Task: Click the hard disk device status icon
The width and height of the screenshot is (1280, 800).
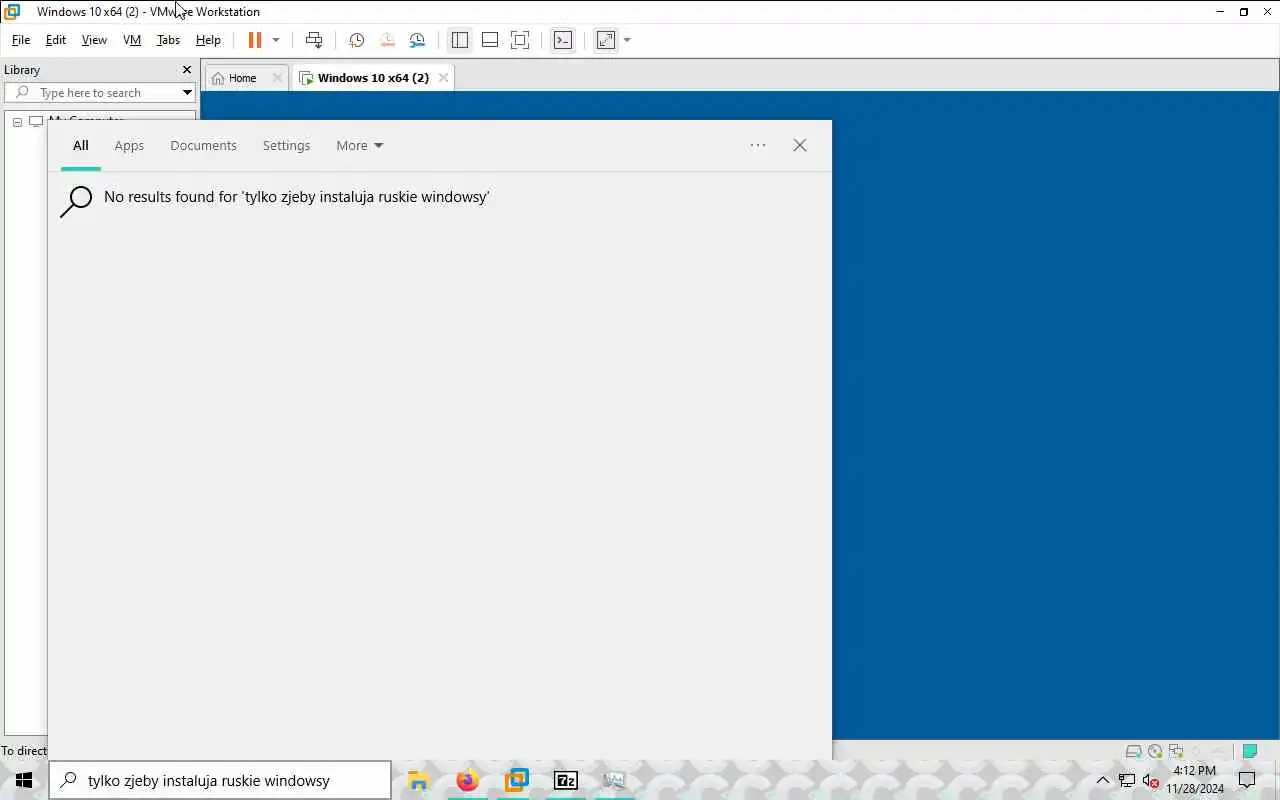Action: click(x=1134, y=751)
